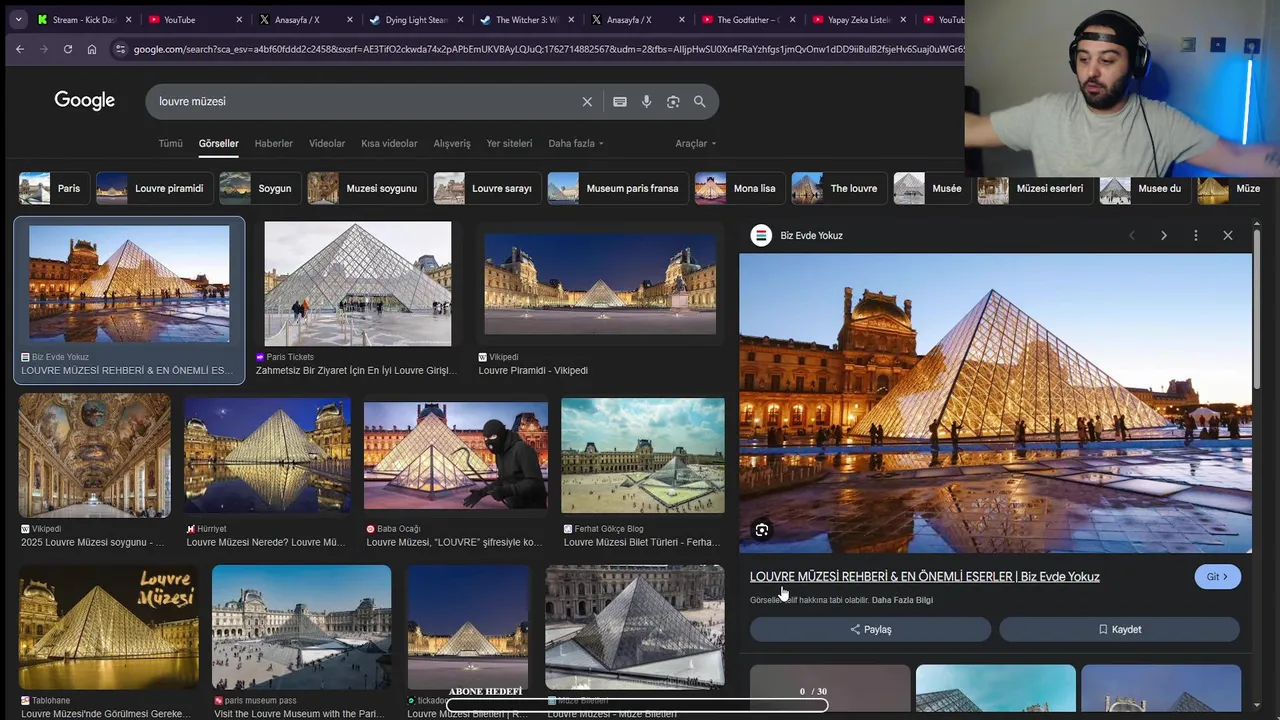Open the three-dot menu in preview panel
Screen dimensions: 1280x720
pyautogui.click(x=1196, y=236)
